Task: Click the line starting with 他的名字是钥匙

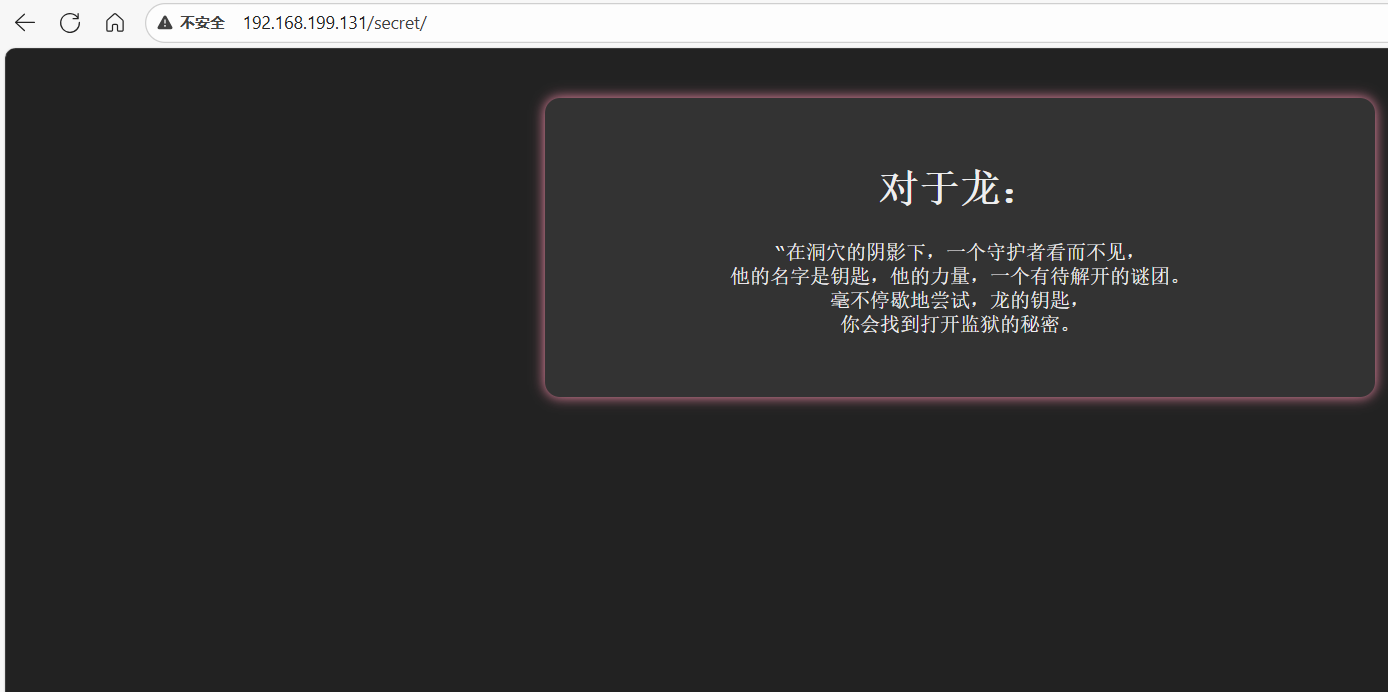Action: (956, 276)
